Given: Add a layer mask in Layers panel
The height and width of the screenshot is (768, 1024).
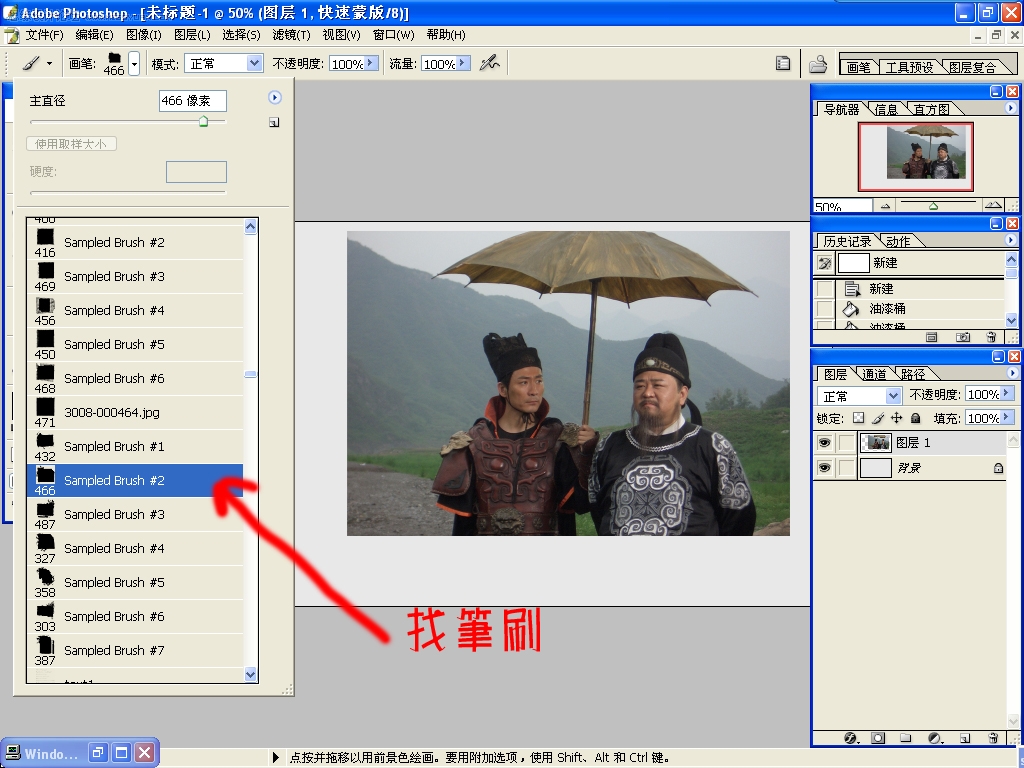Looking at the screenshot, I should (878, 738).
